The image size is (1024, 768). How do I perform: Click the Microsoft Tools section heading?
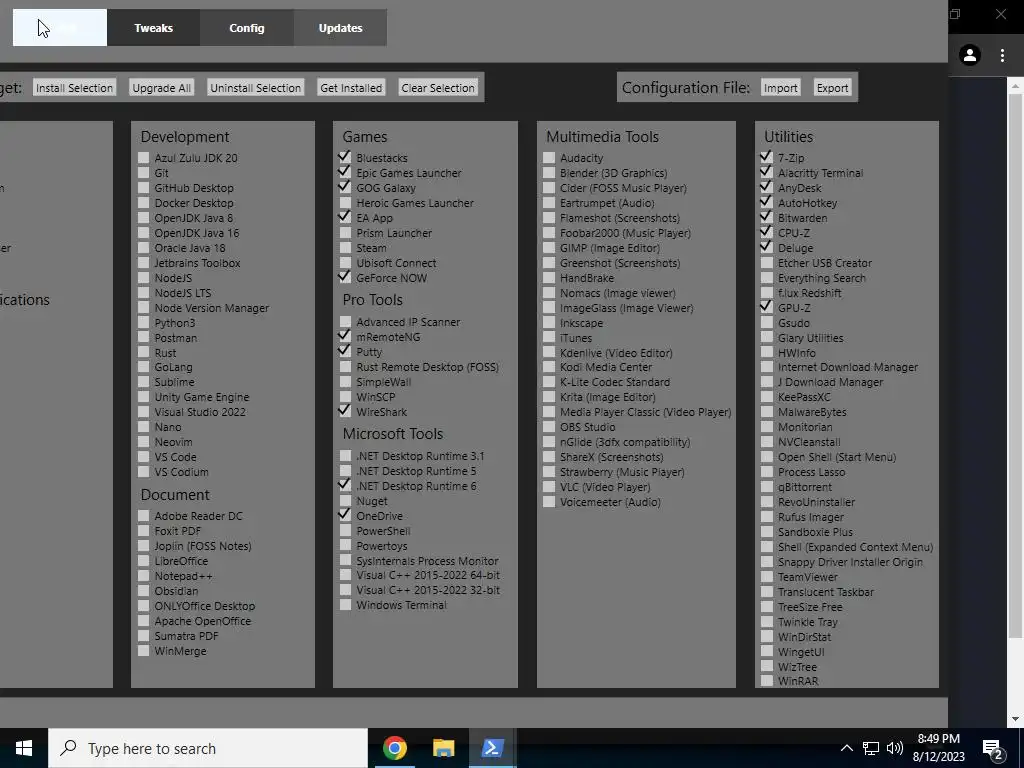[x=392, y=434]
